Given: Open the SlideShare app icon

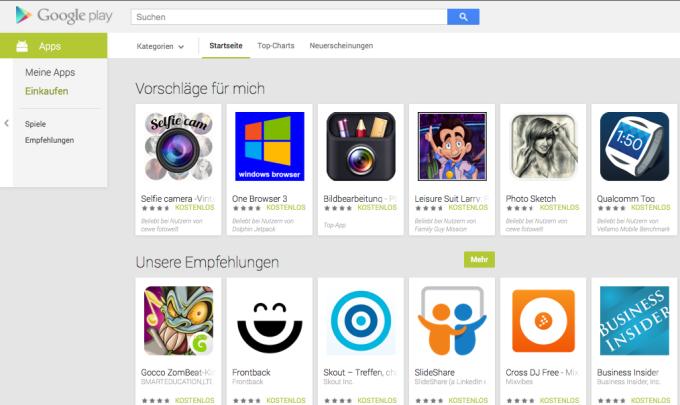Looking at the screenshot, I should click(x=452, y=321).
